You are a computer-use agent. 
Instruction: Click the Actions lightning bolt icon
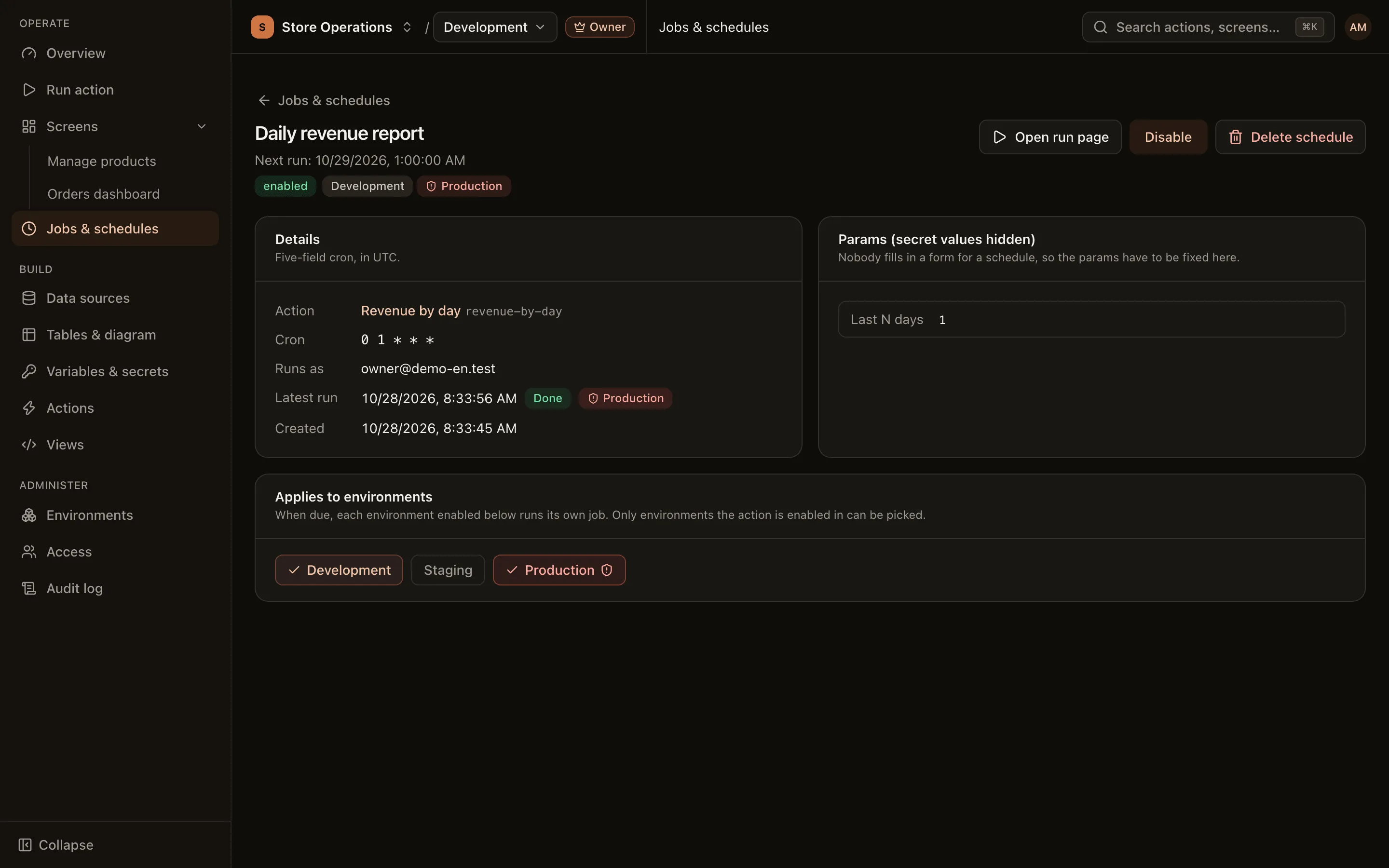coord(29,408)
